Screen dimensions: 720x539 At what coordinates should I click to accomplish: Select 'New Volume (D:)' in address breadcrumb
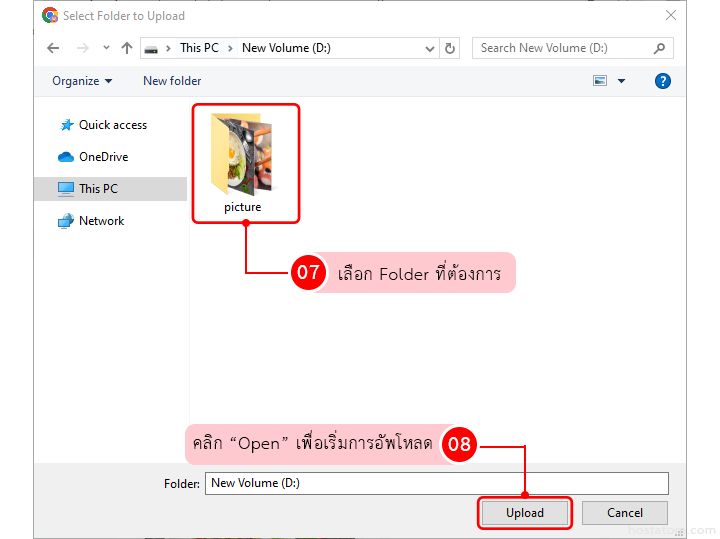point(286,48)
